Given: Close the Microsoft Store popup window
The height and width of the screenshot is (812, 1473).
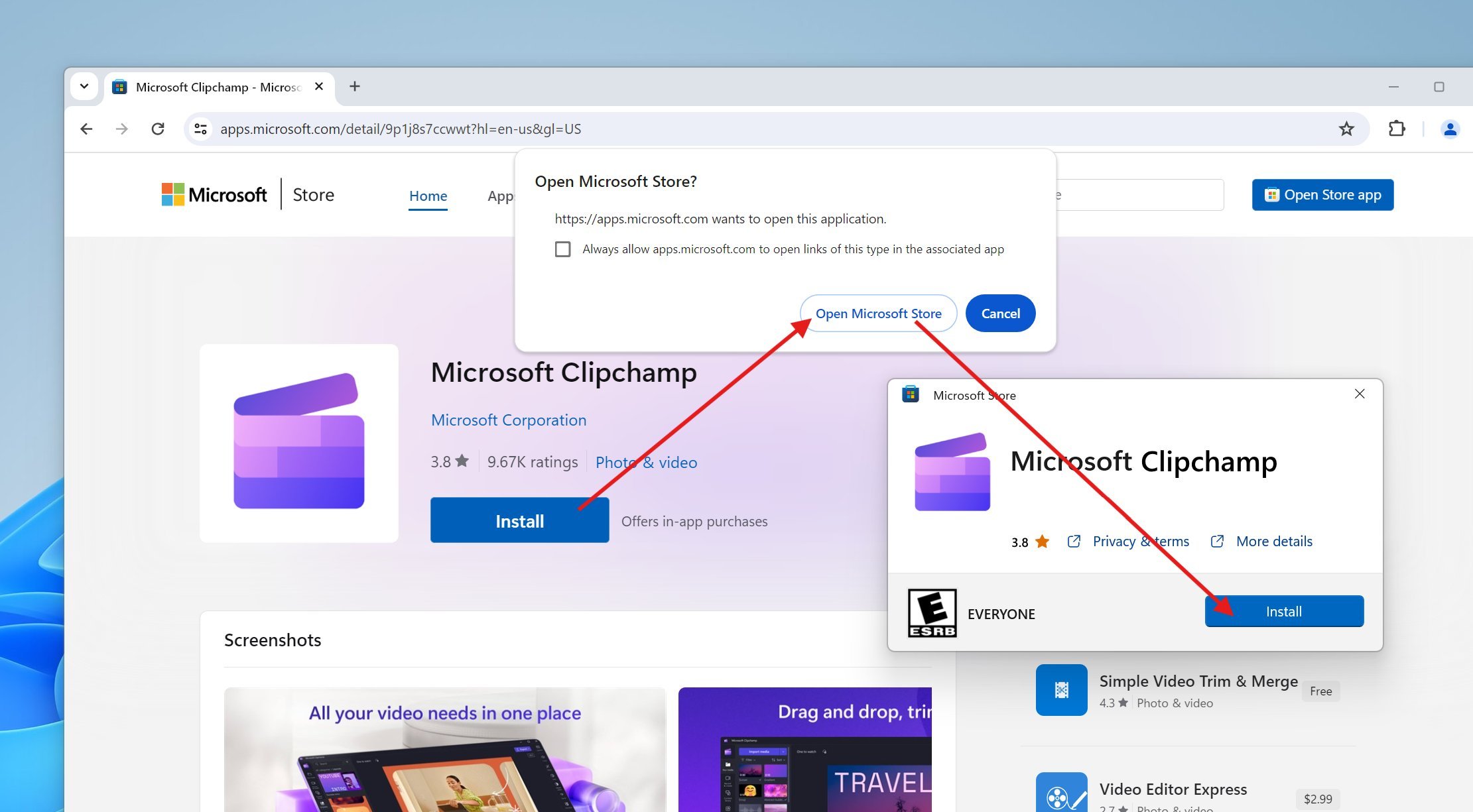Looking at the screenshot, I should [1359, 394].
